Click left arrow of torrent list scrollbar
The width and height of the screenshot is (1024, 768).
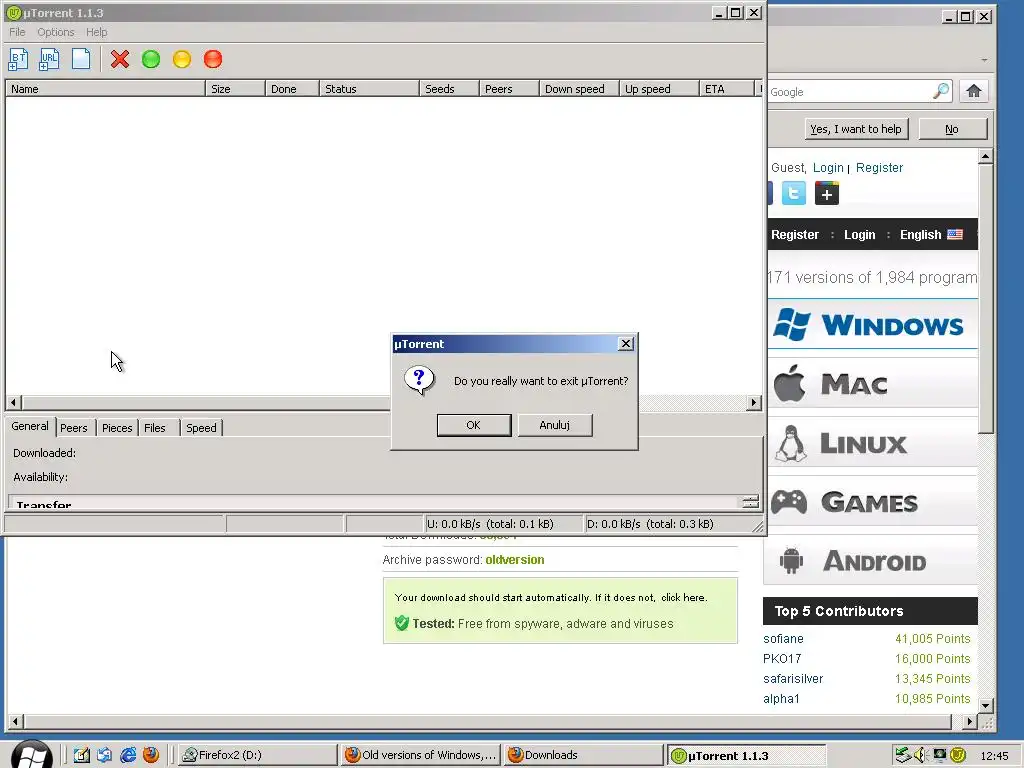14,402
